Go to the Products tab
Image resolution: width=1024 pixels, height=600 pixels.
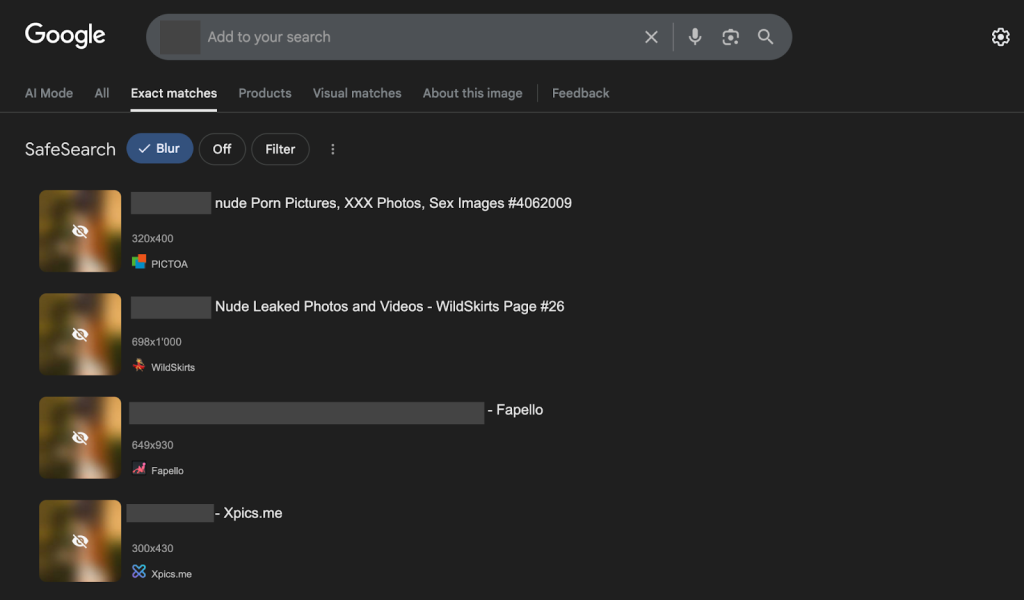265,93
